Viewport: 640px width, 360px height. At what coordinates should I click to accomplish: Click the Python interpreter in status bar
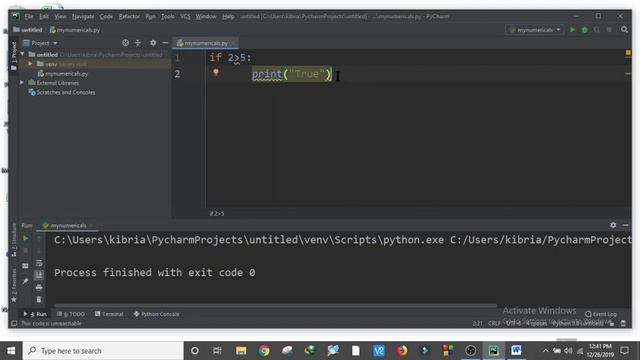[x=578, y=323]
